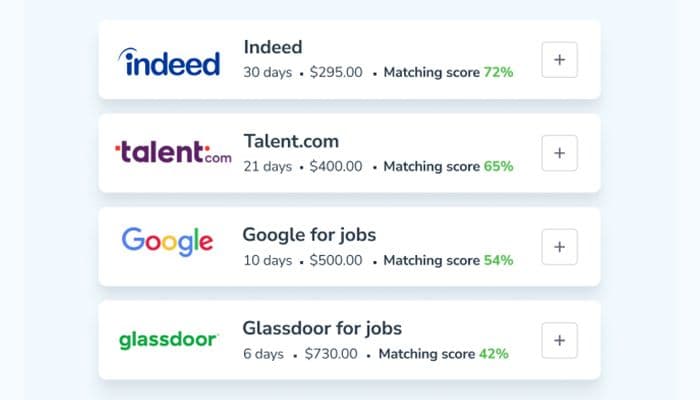This screenshot has width=700, height=400.
Task: Click the $400.00 price on Talent.com
Action: coord(336,166)
